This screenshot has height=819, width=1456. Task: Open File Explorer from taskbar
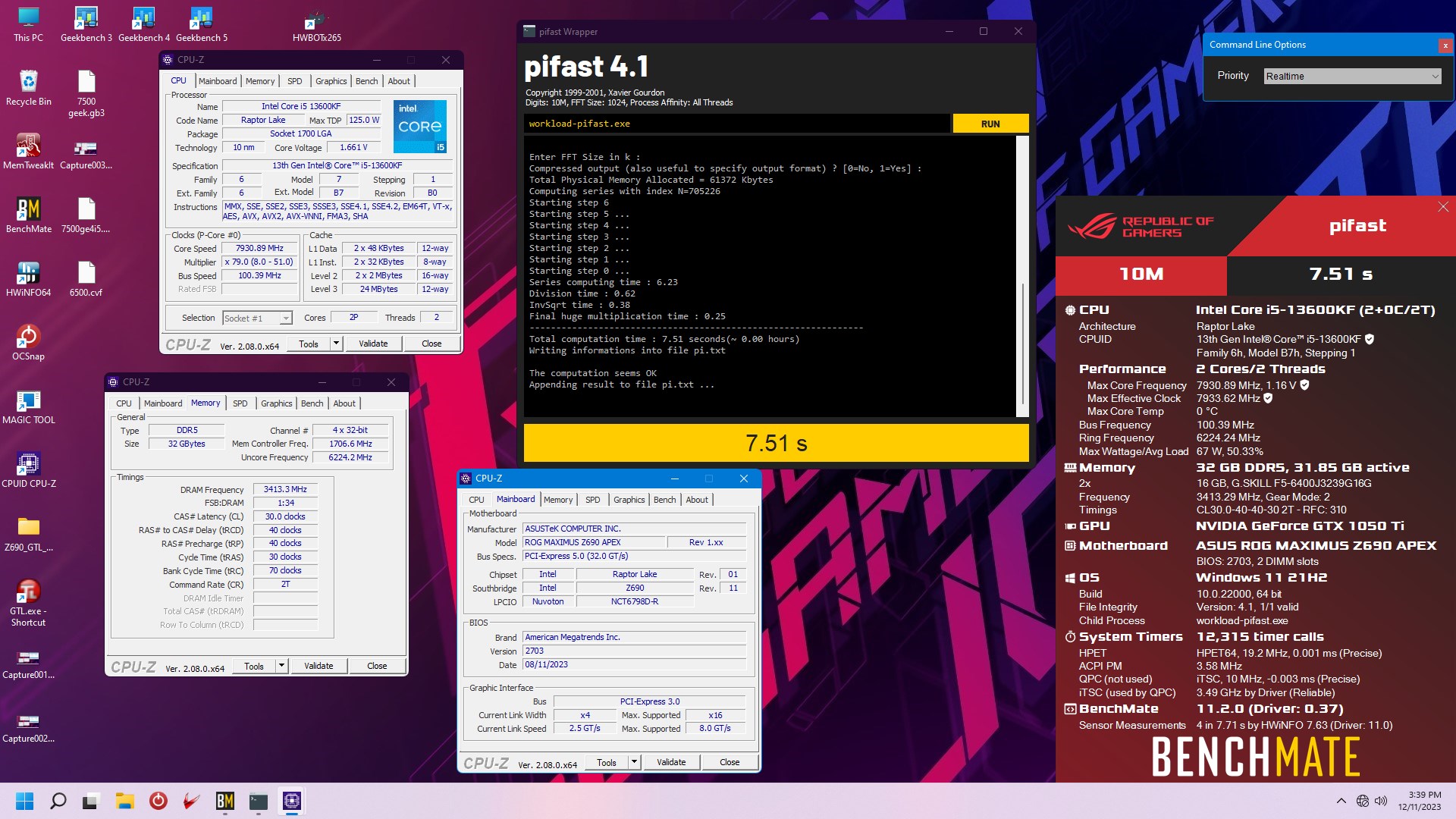[x=124, y=801]
